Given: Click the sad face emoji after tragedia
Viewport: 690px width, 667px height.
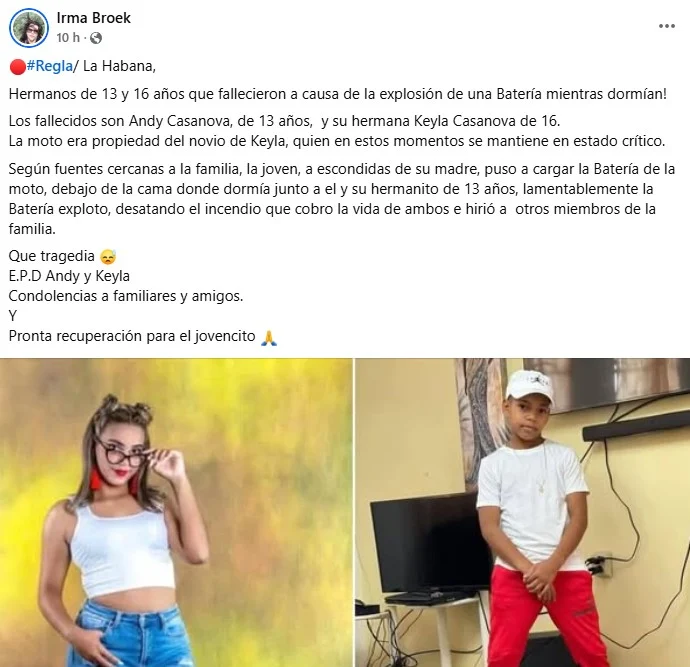Looking at the screenshot, I should click(108, 256).
